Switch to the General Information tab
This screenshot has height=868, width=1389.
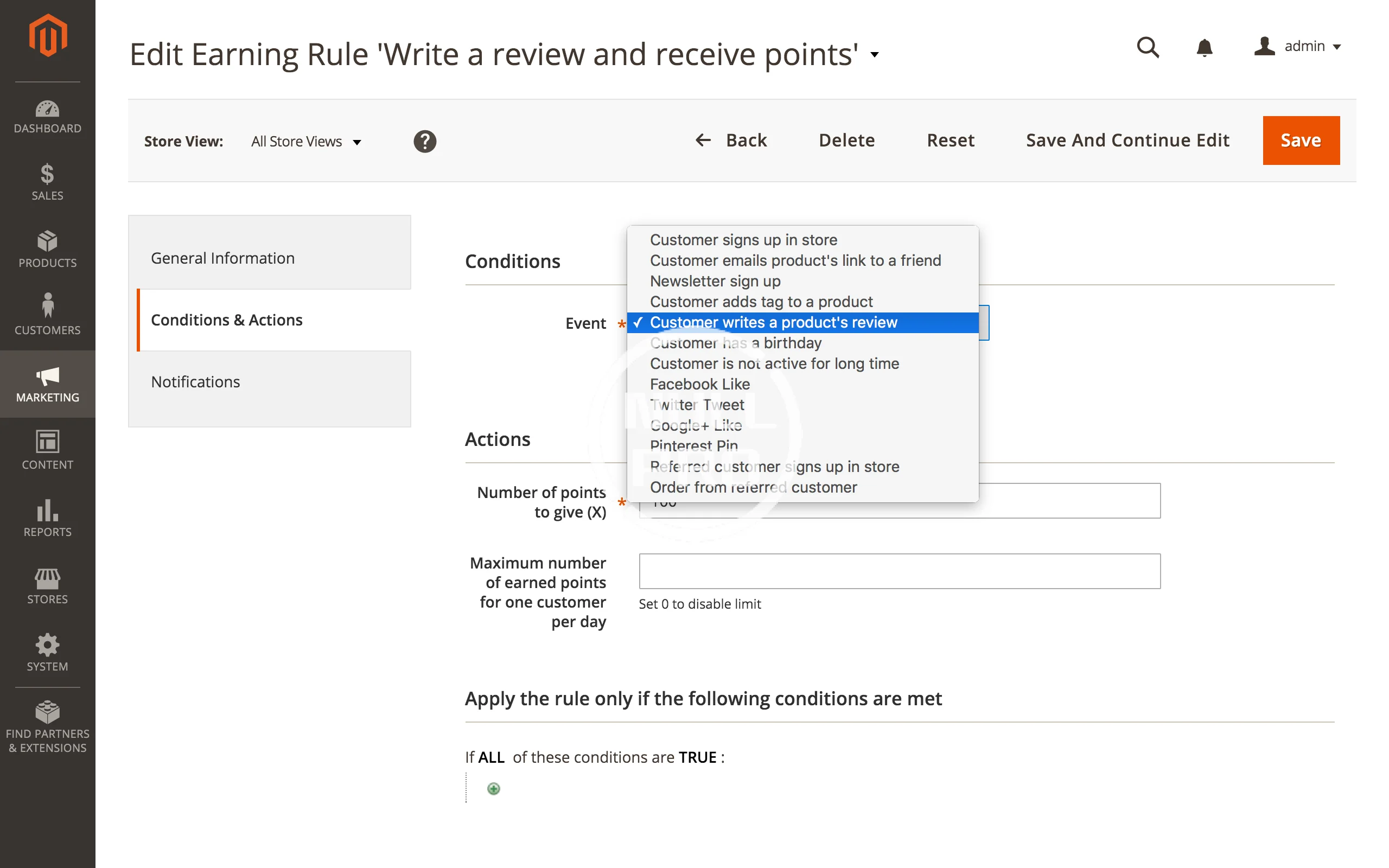pyautogui.click(x=222, y=258)
